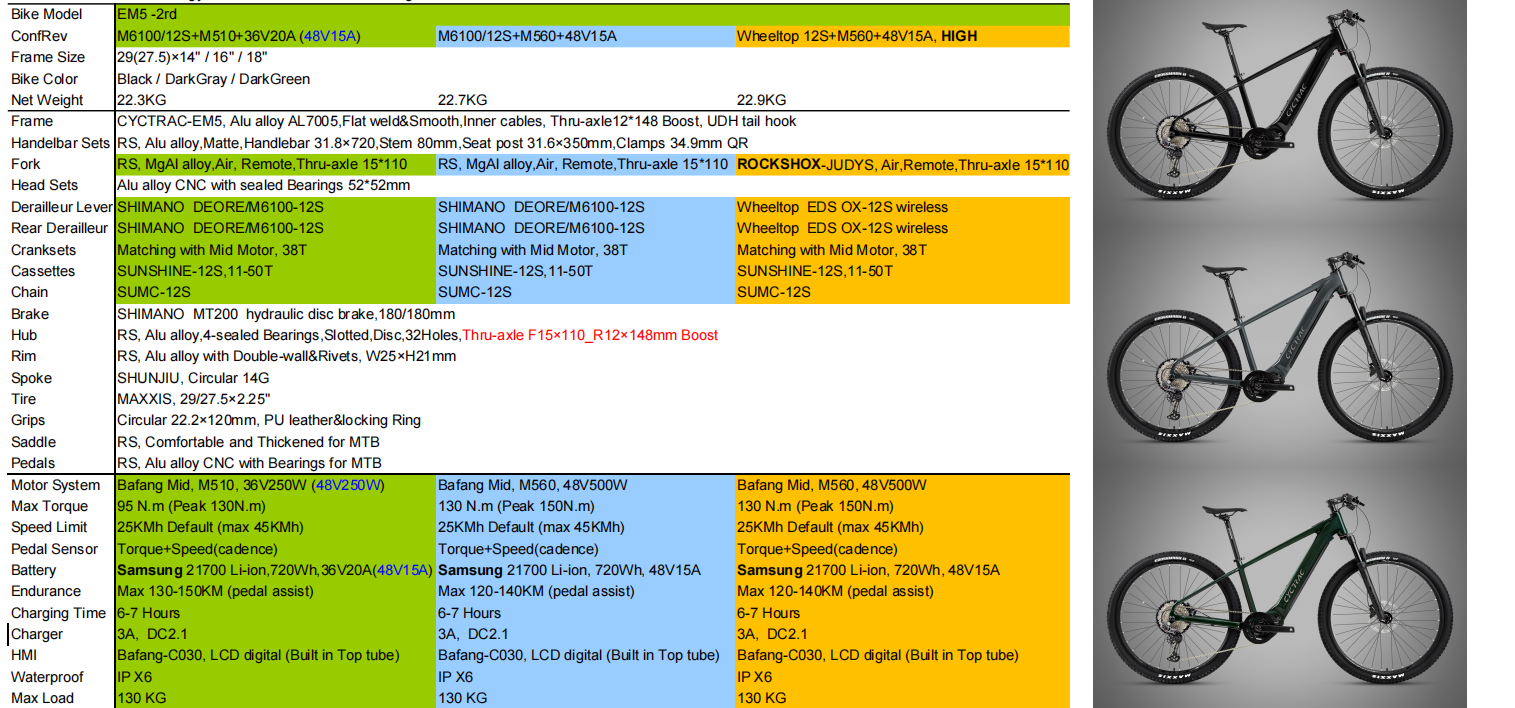Click the "95 N.m (Peak 130N.m)" torque cell
The width and height of the screenshot is (1515, 708).
pos(186,506)
